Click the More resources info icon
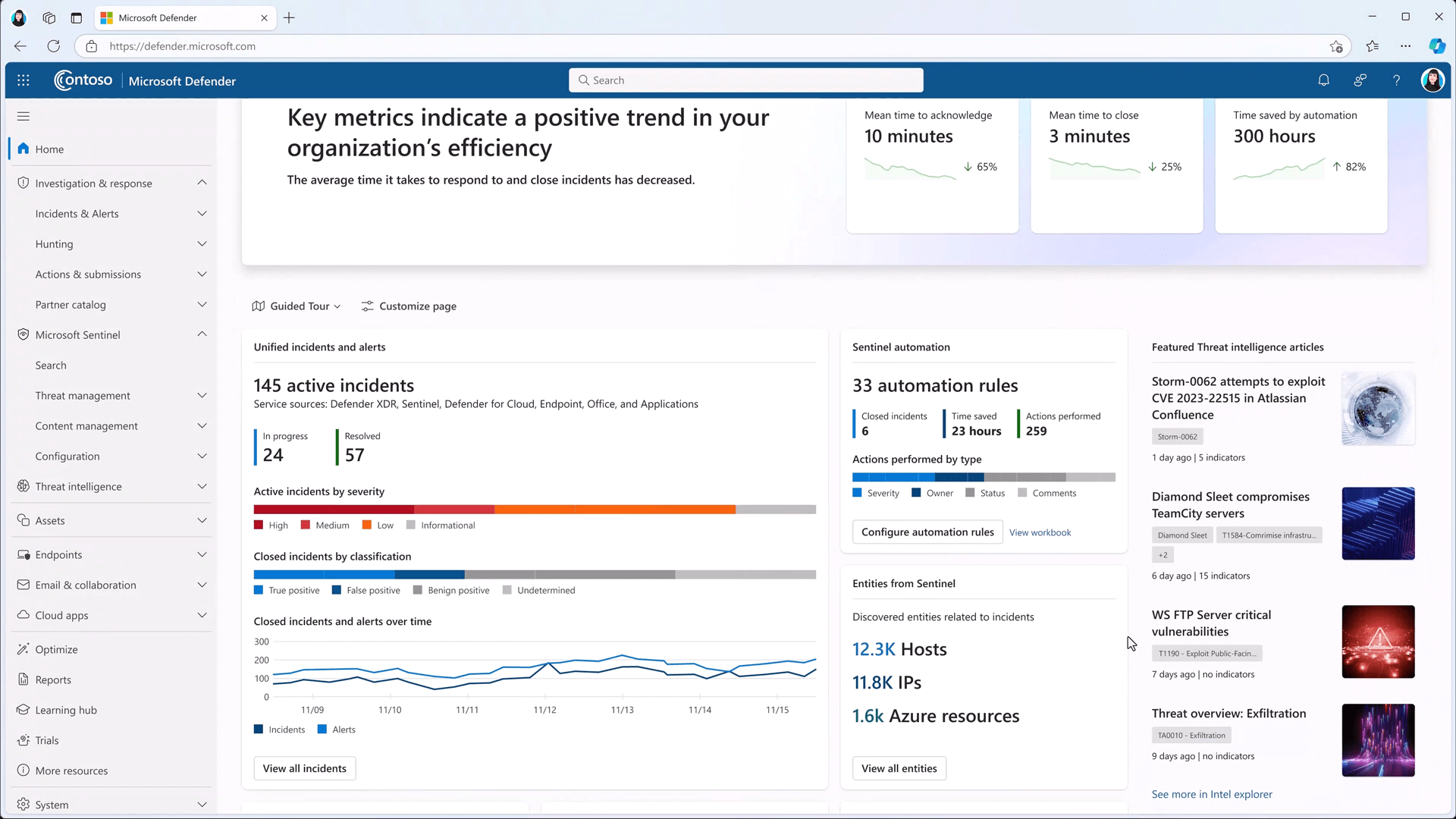The image size is (1456, 819). 24,770
